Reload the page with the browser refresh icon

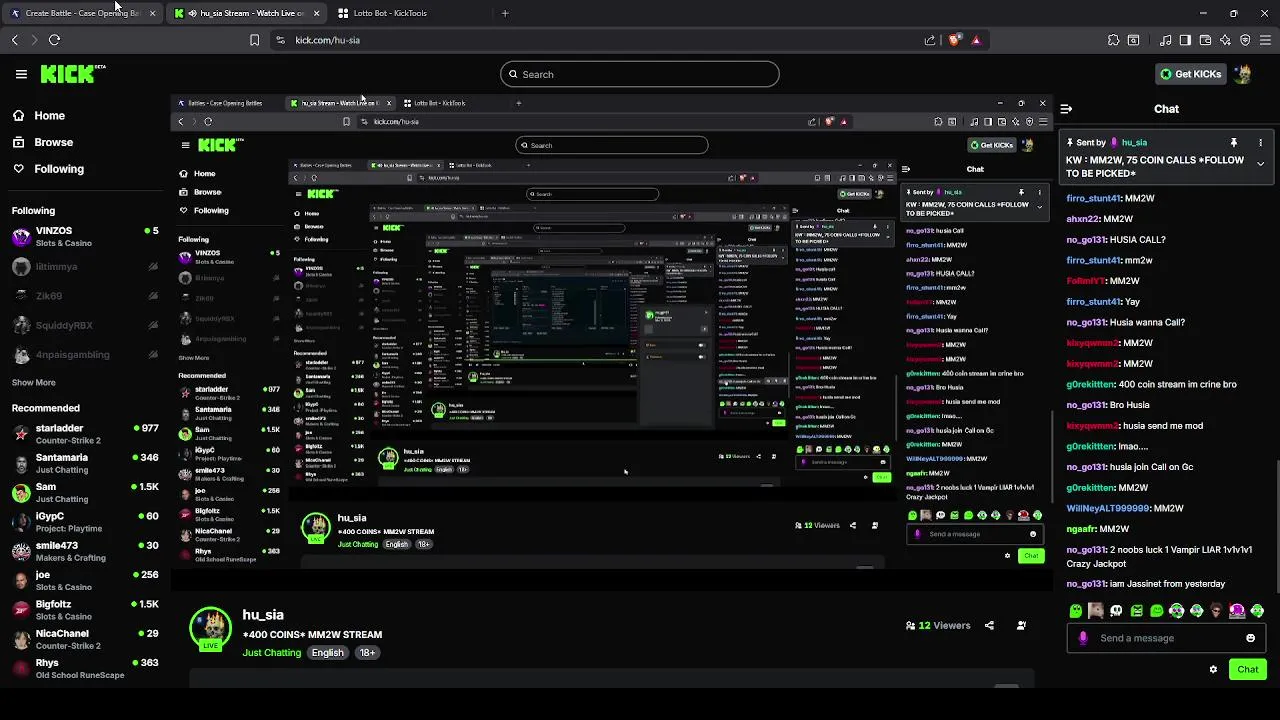click(x=55, y=40)
